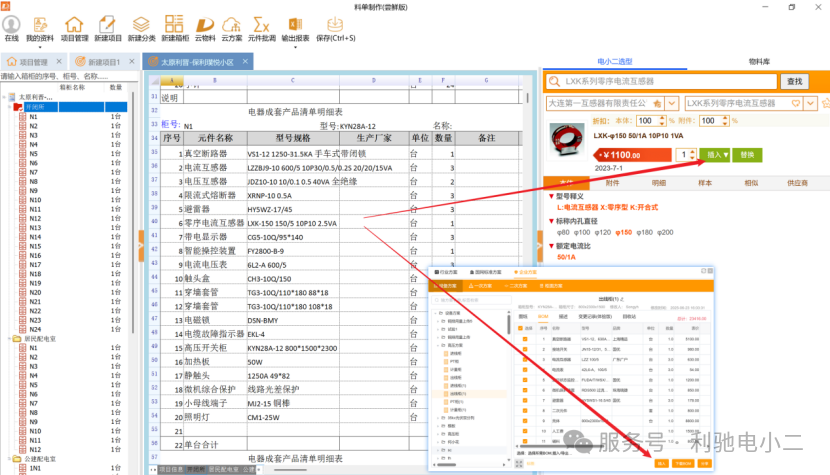Open the 云方案 cloud scheme icon
Screen dimensions: 830x475
(x=231, y=29)
